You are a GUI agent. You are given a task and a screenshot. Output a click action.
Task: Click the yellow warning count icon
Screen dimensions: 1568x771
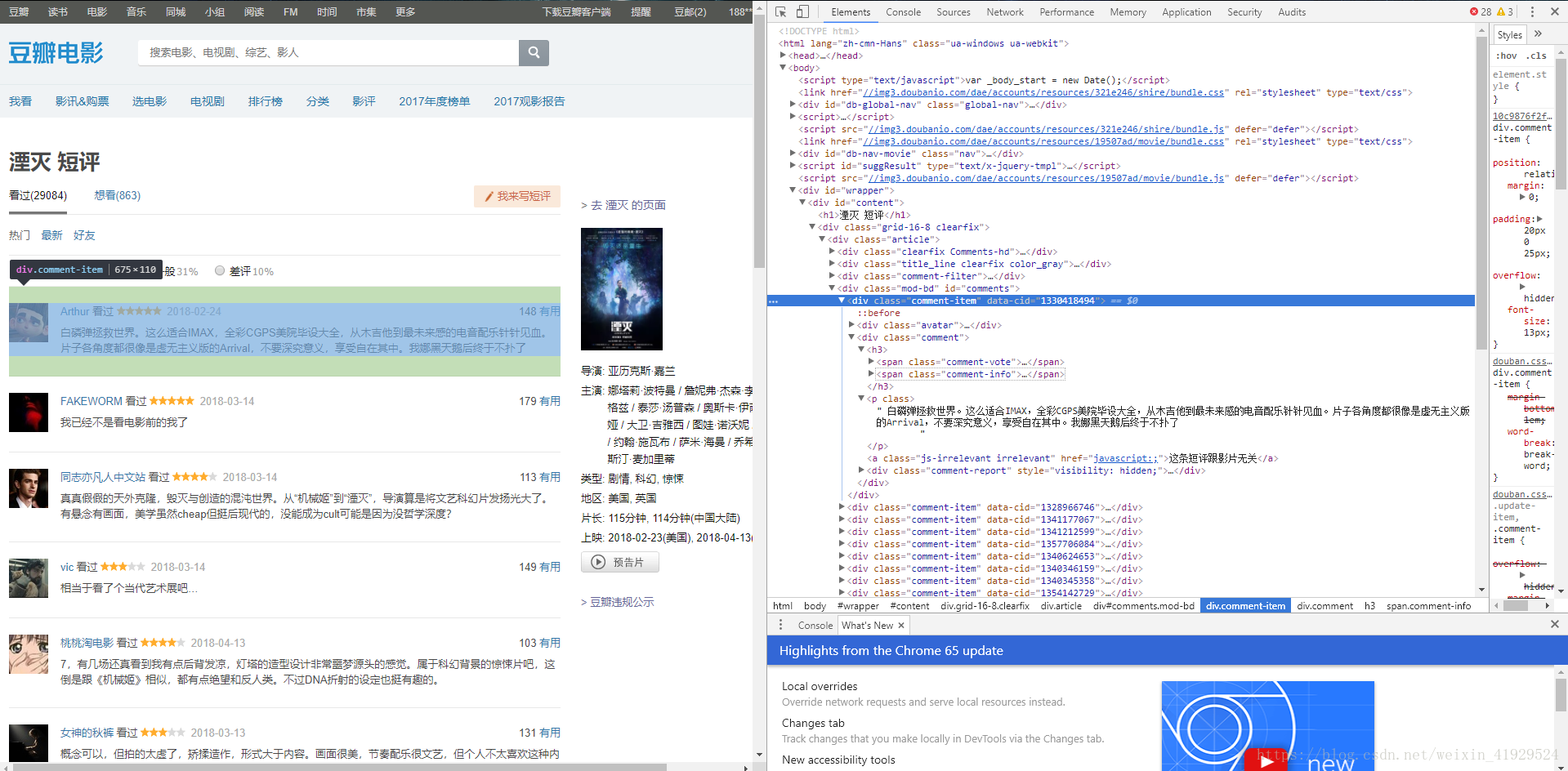pos(1500,11)
